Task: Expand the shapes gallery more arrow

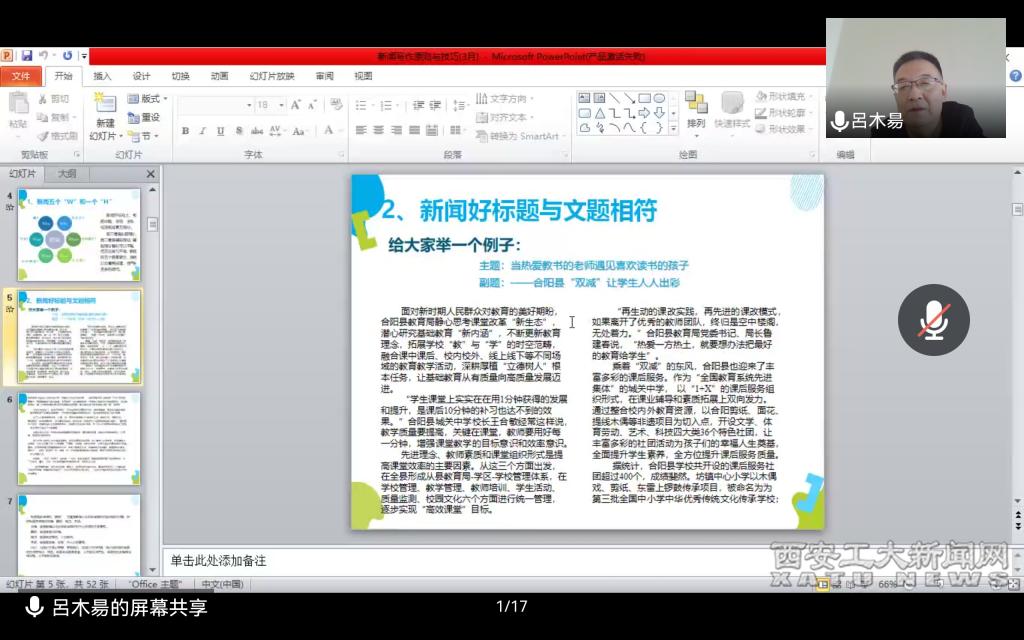Action: (674, 127)
